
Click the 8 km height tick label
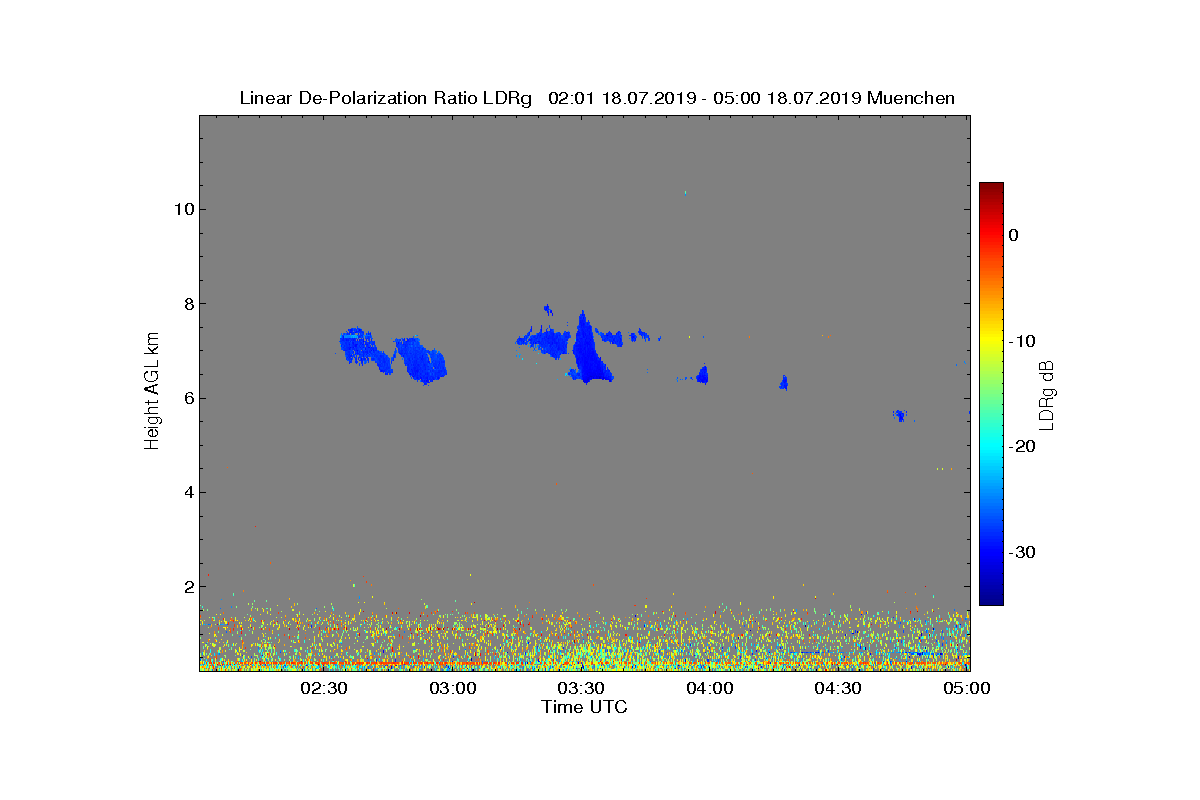pos(187,304)
